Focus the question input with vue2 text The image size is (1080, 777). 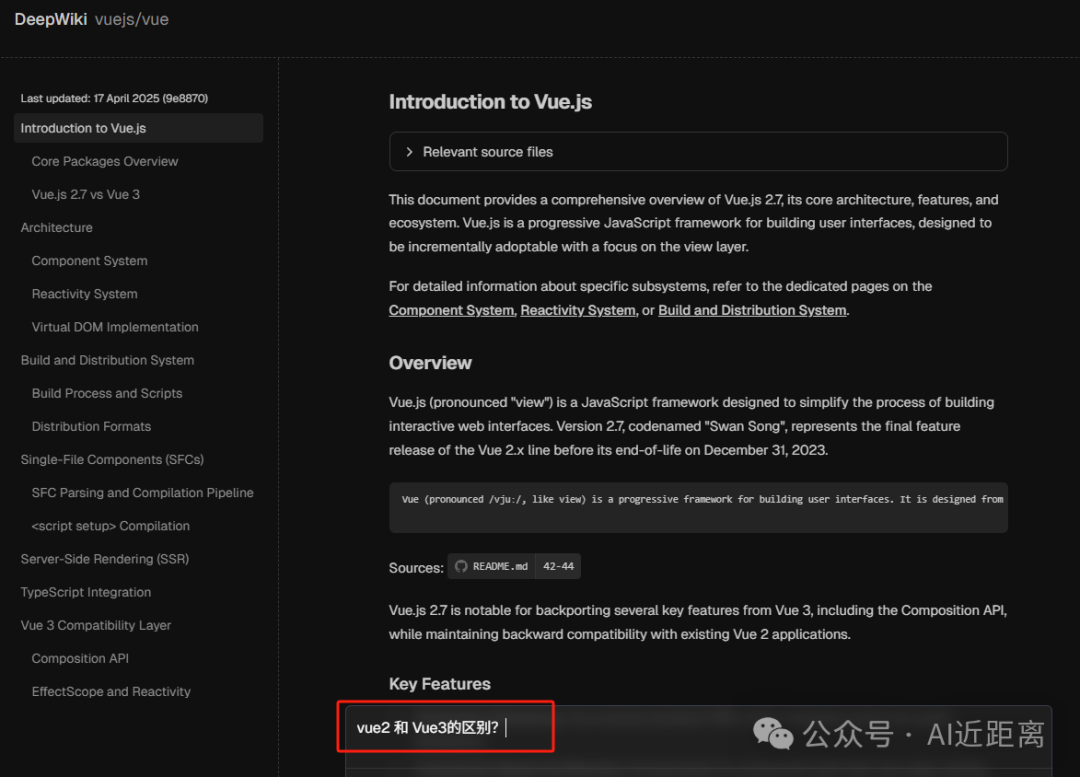click(x=698, y=727)
